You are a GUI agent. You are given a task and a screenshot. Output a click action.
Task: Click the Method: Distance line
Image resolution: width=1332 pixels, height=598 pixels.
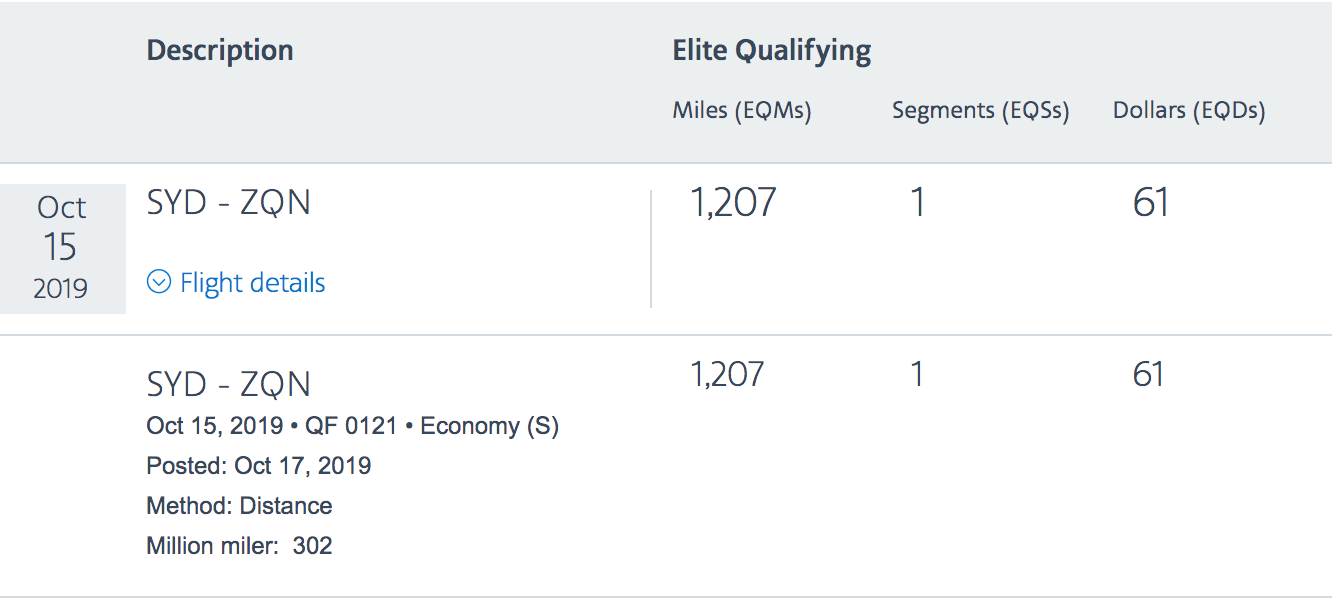[x=240, y=506]
